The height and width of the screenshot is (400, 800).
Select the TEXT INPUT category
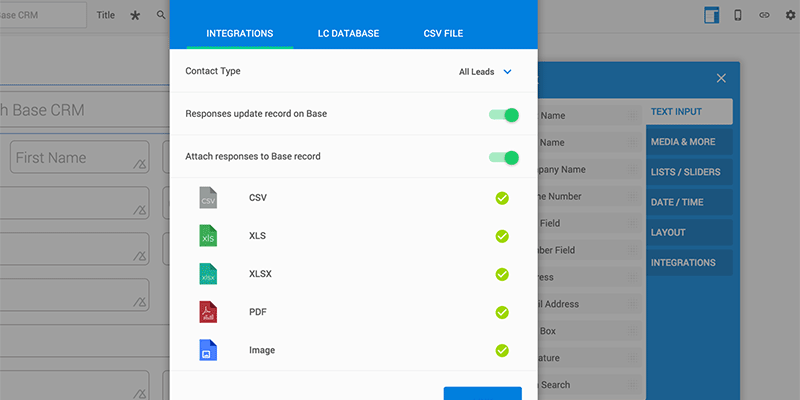click(x=689, y=112)
